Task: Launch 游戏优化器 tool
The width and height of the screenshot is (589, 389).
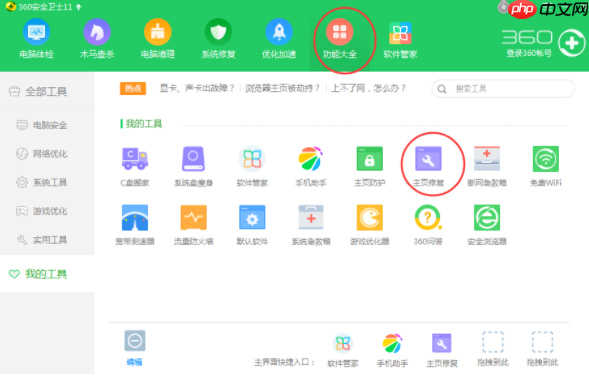Action: pos(370,225)
